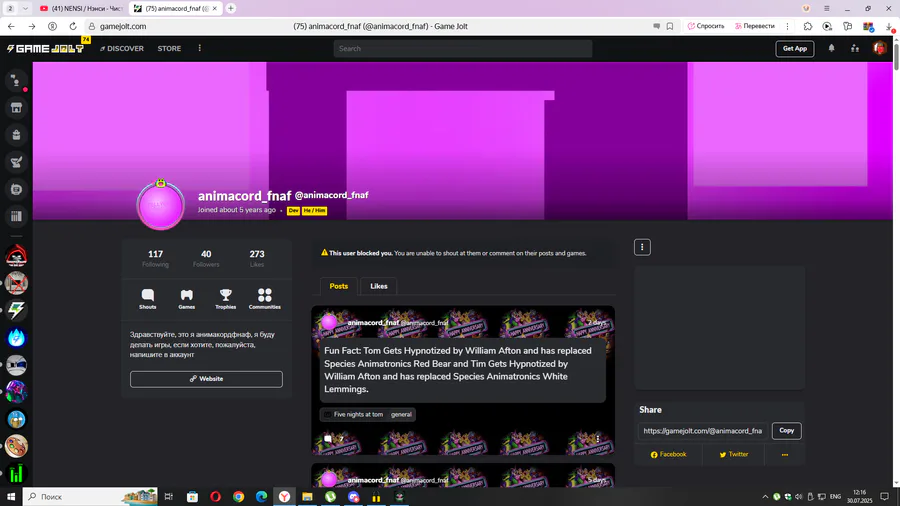Open the game library icon in the left sidebar
Image resolution: width=900 pixels, height=506 pixels.
point(16,216)
